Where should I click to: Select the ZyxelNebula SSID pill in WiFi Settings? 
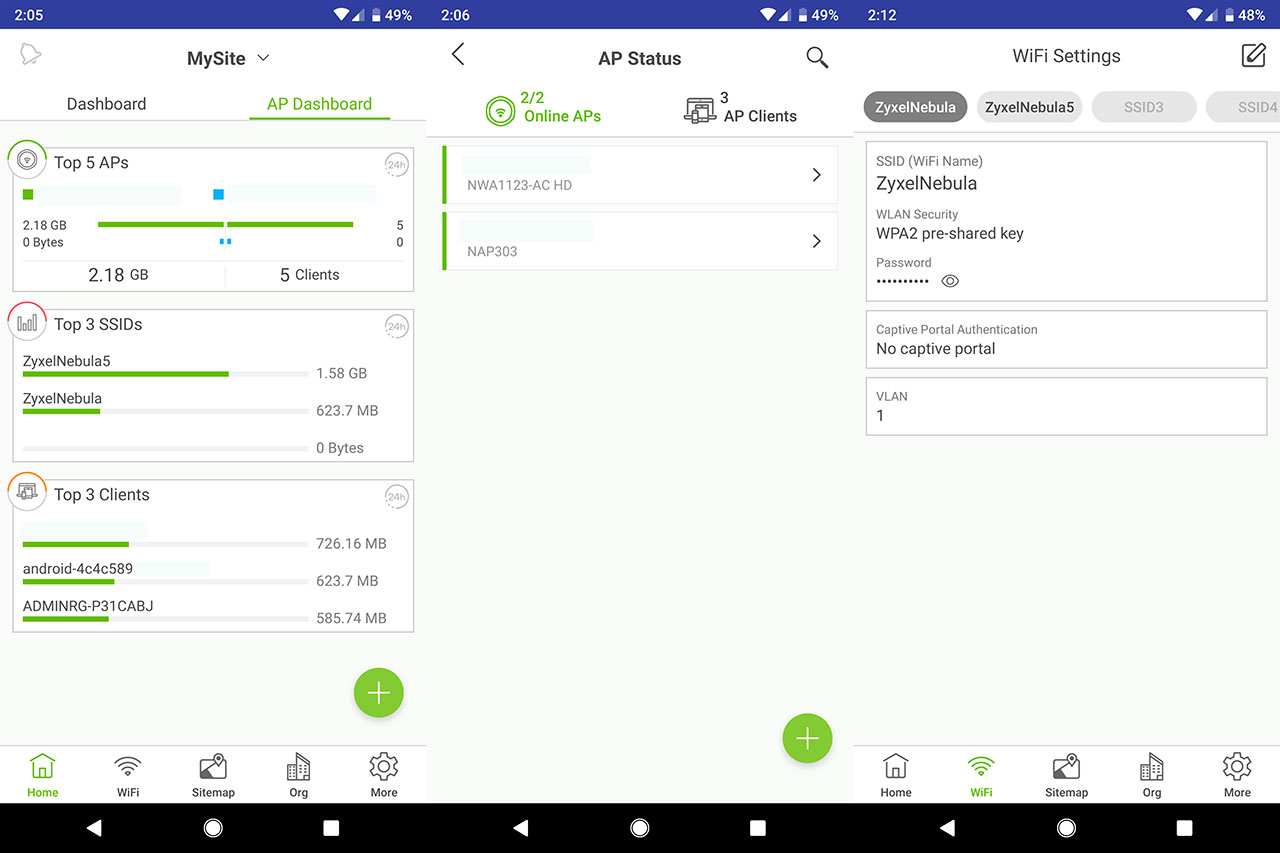coord(915,107)
